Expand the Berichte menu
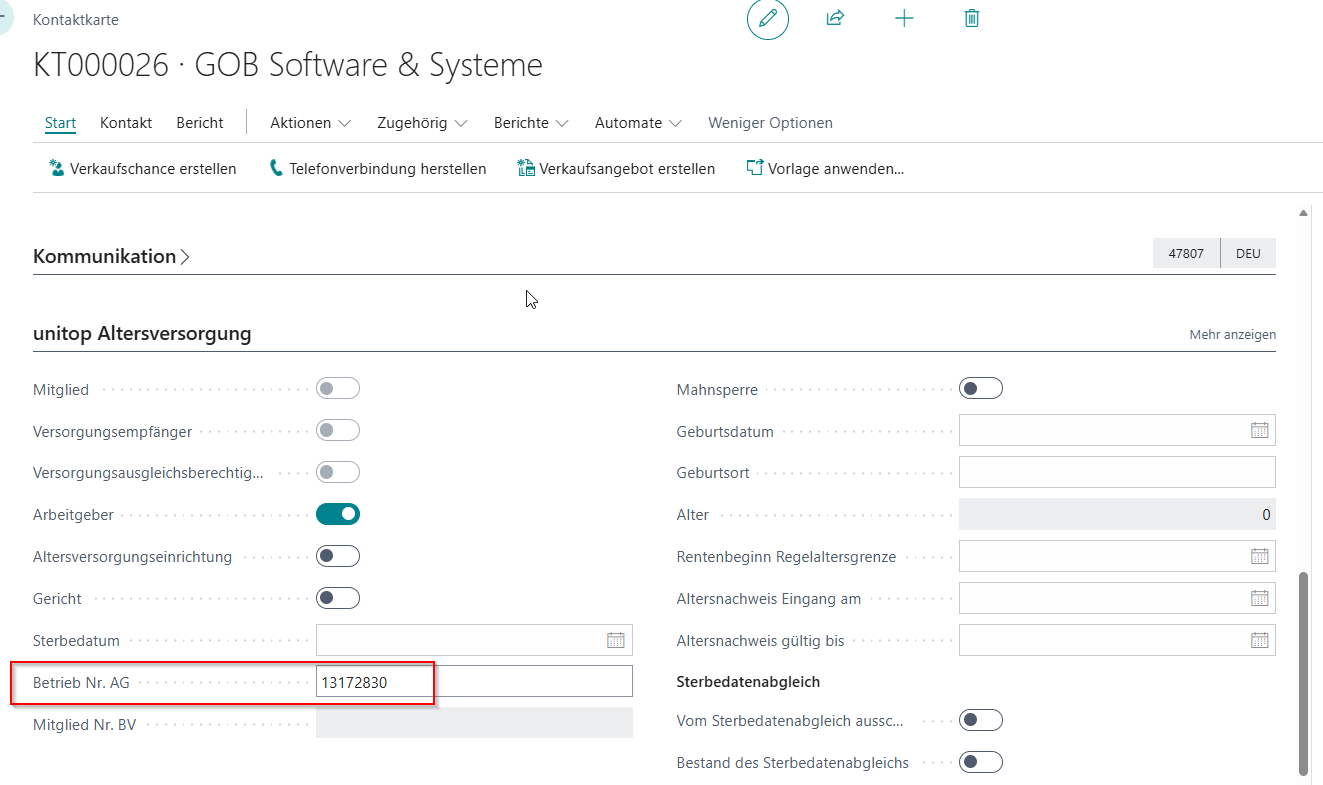1323x785 pixels. click(x=531, y=123)
